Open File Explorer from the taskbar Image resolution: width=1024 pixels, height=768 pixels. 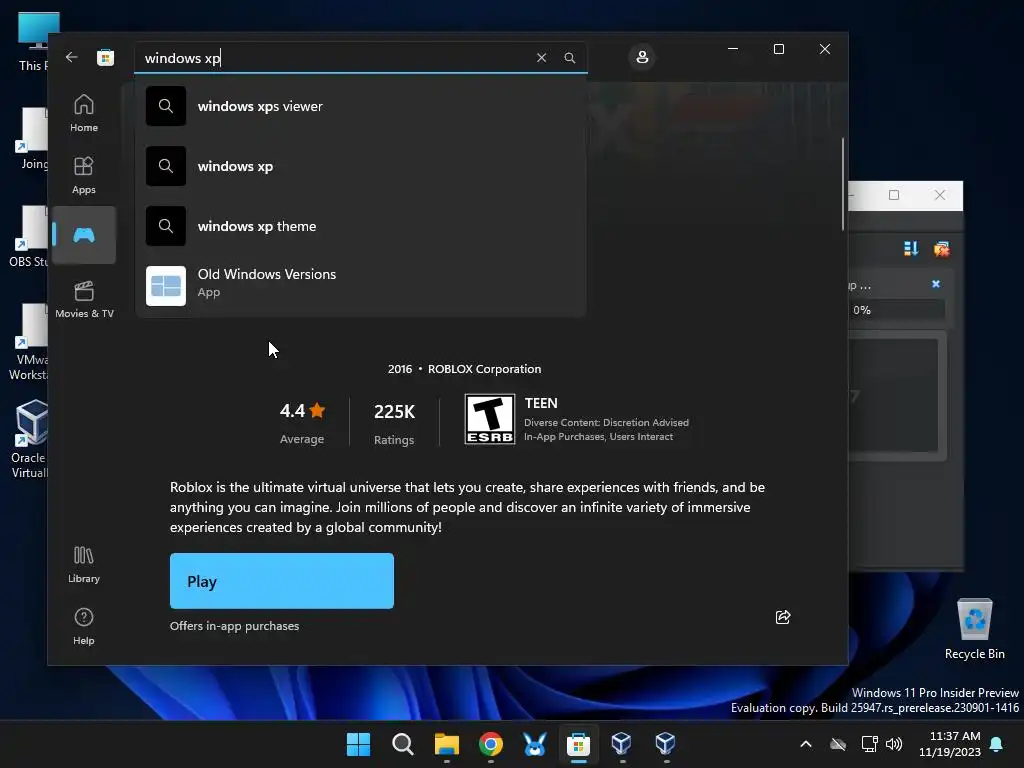(447, 744)
